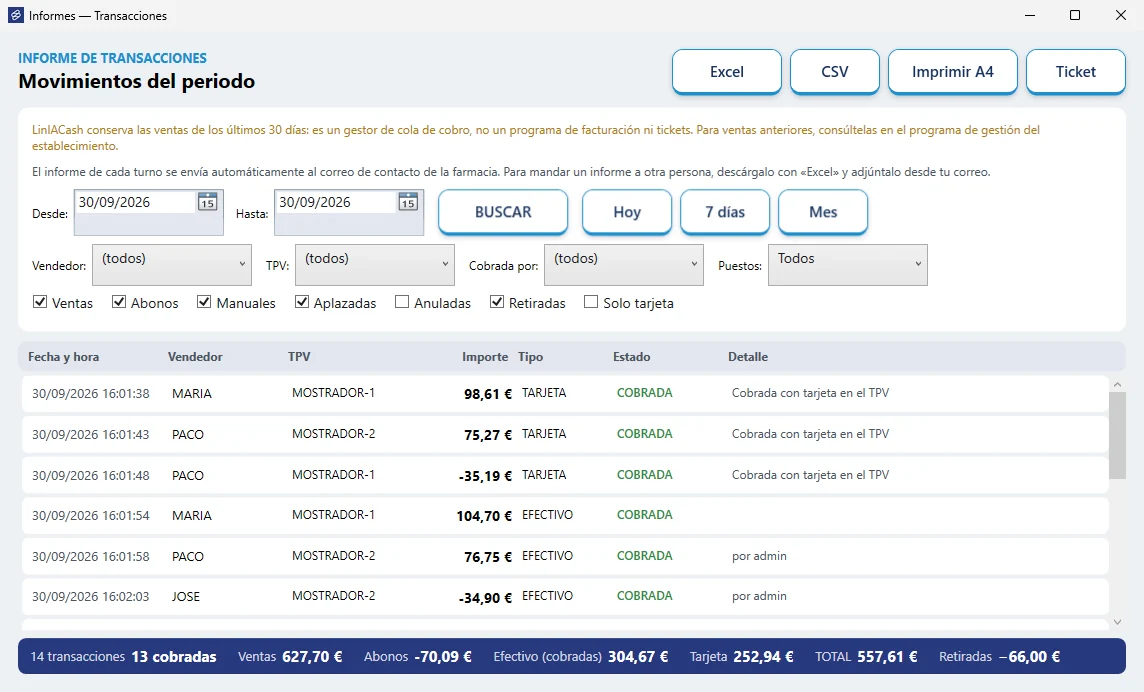
Task: Click the Estado column header
Action: [x=631, y=357]
